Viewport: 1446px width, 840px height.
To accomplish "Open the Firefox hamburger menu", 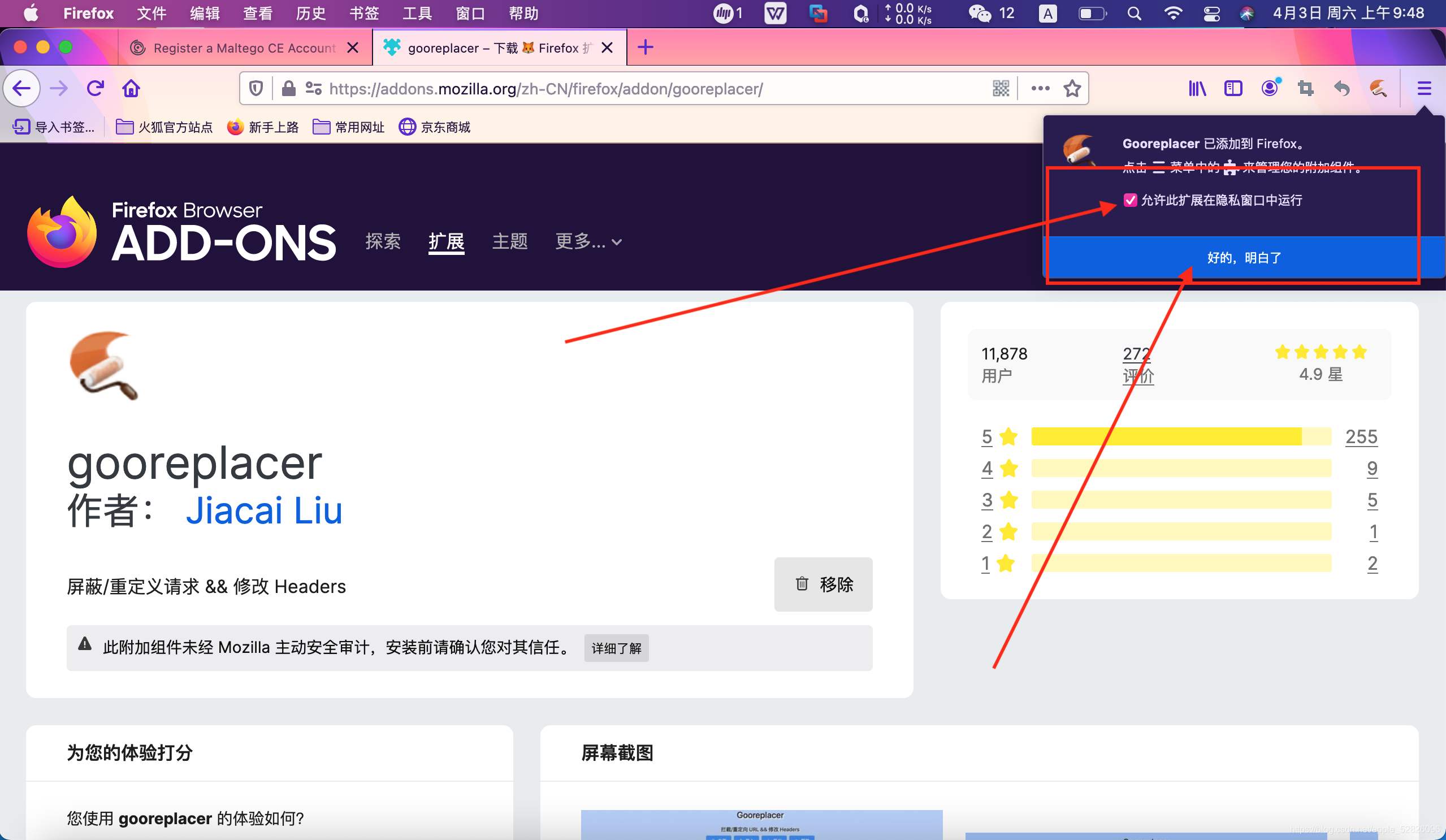I will 1424,88.
